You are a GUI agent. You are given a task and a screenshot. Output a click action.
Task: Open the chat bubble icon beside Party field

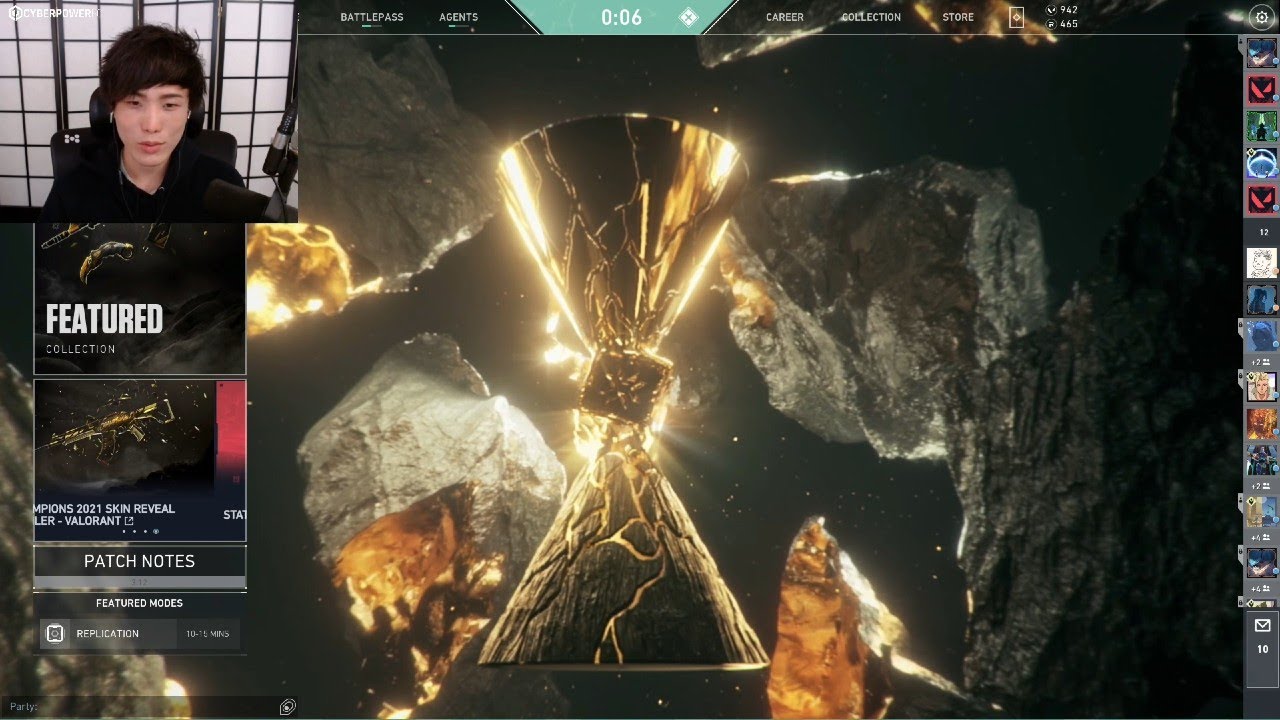[x=288, y=707]
